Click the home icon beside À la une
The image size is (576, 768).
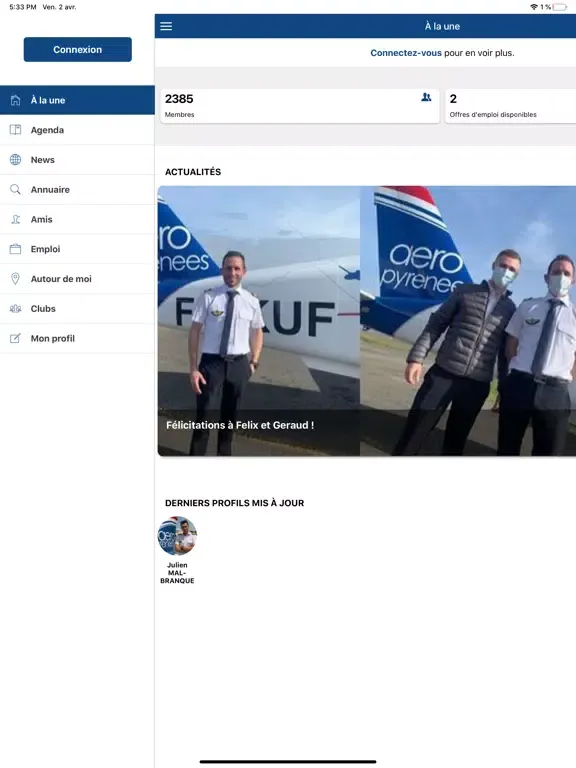tap(15, 100)
